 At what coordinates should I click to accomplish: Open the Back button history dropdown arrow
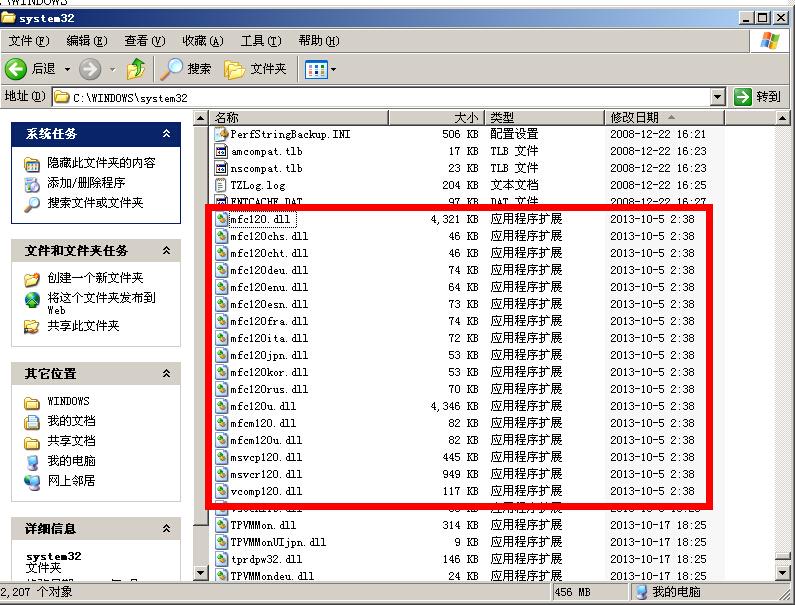[x=67, y=69]
